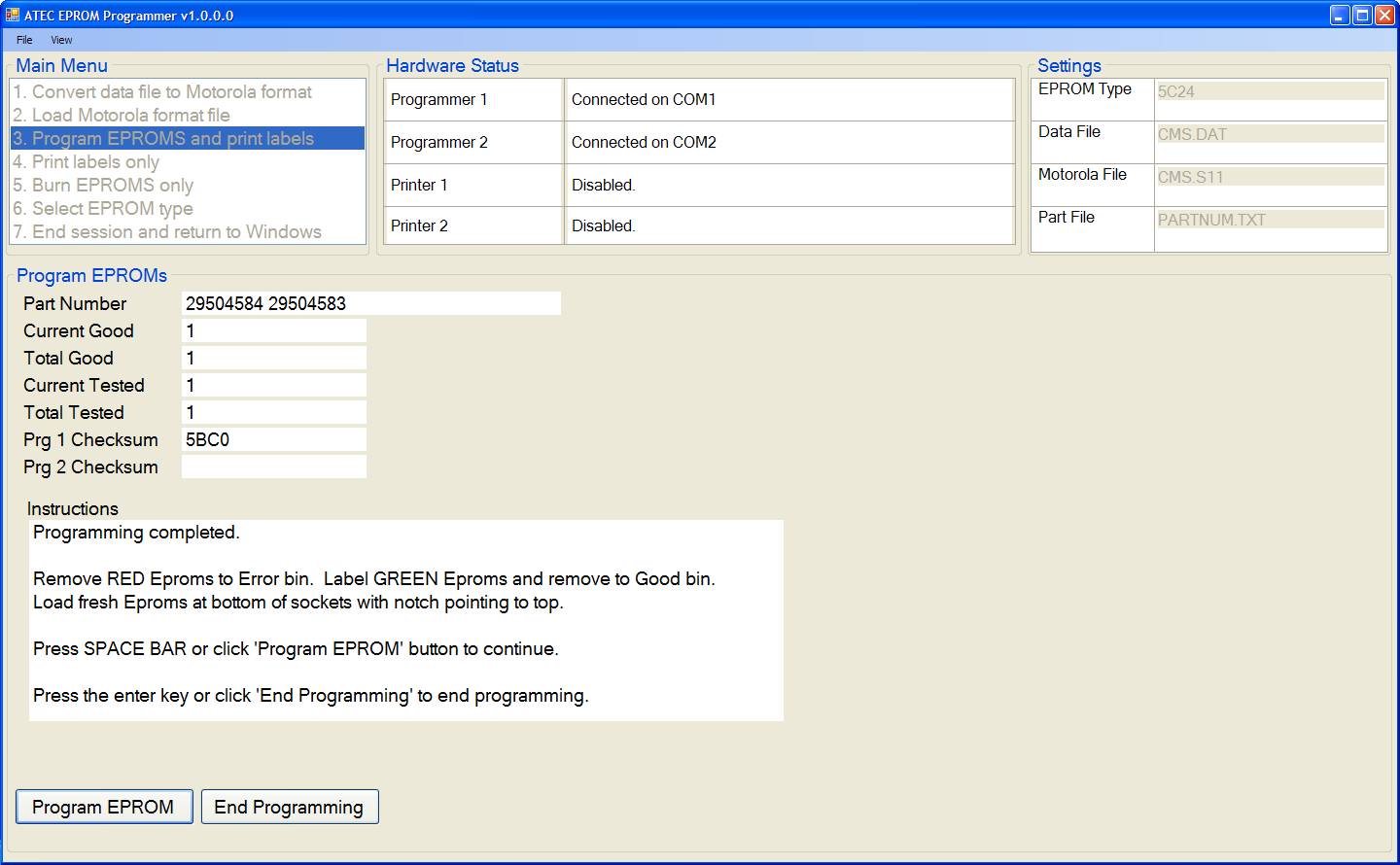Click the Part File field PARTNUM.TXT
The image size is (1400, 865).
tap(1270, 220)
